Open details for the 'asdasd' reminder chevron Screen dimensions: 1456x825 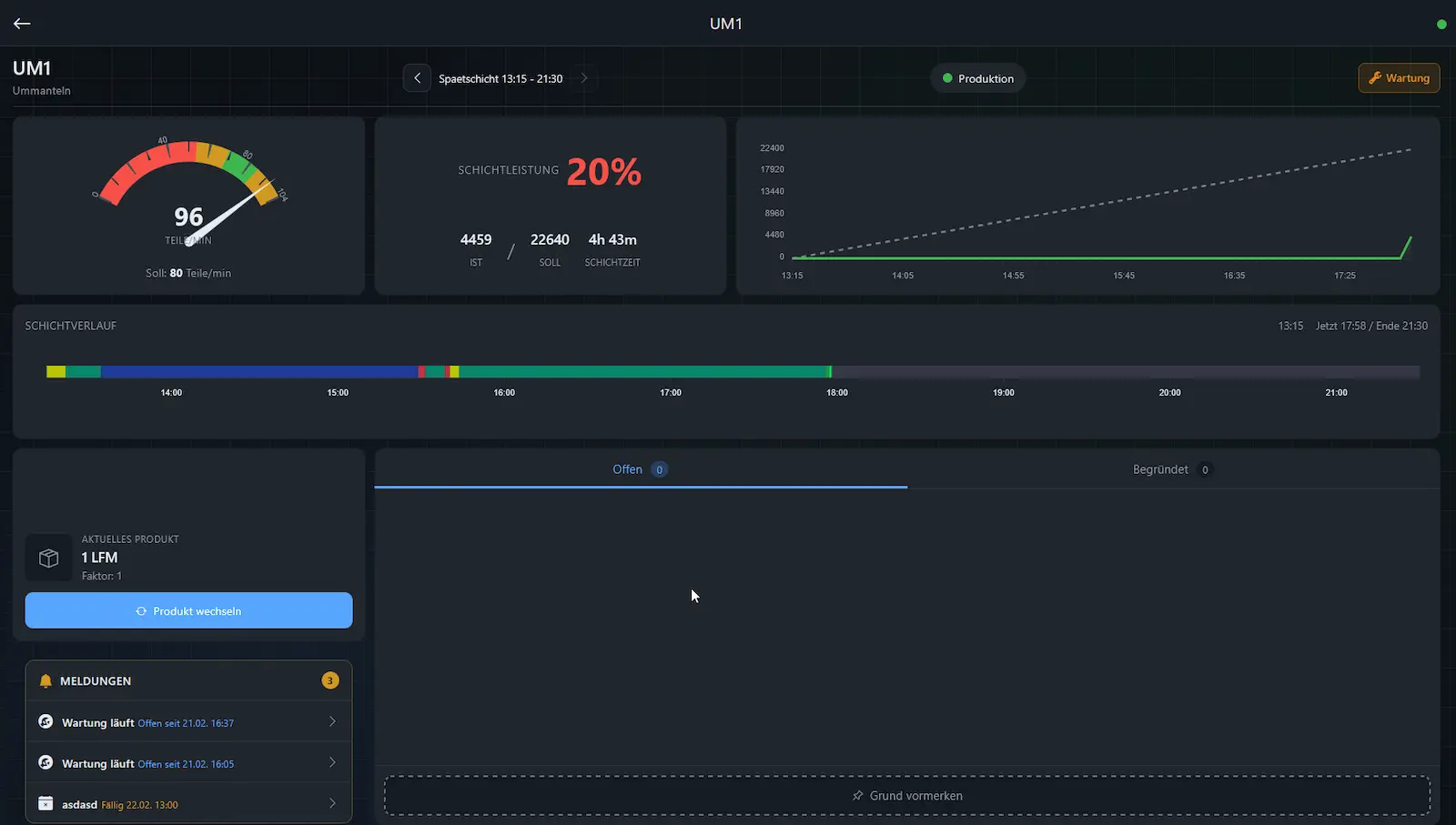pyautogui.click(x=333, y=803)
